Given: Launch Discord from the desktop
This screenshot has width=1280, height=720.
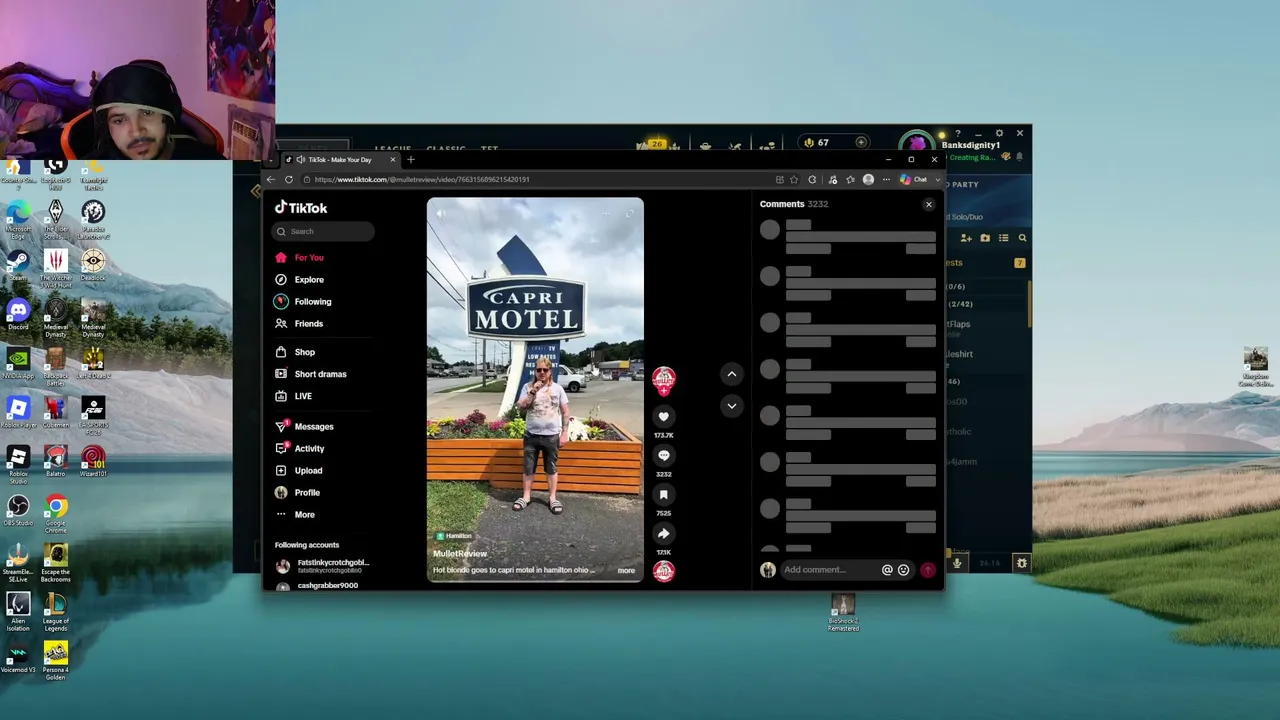Looking at the screenshot, I should [17, 315].
